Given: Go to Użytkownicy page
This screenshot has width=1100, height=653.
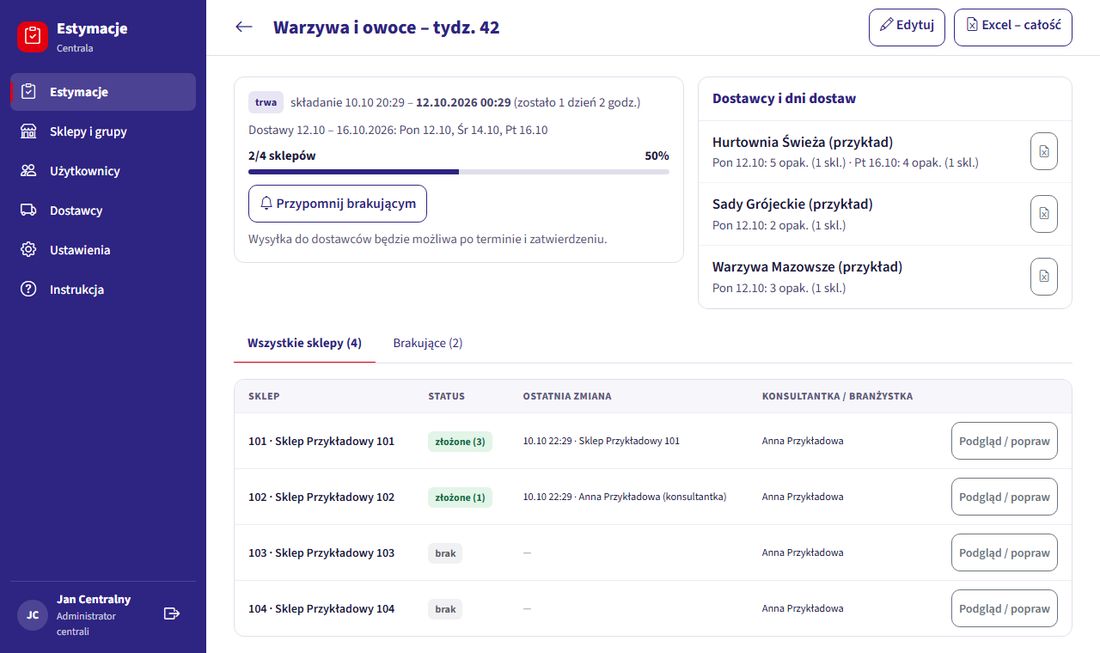Looking at the screenshot, I should click(x=103, y=171).
